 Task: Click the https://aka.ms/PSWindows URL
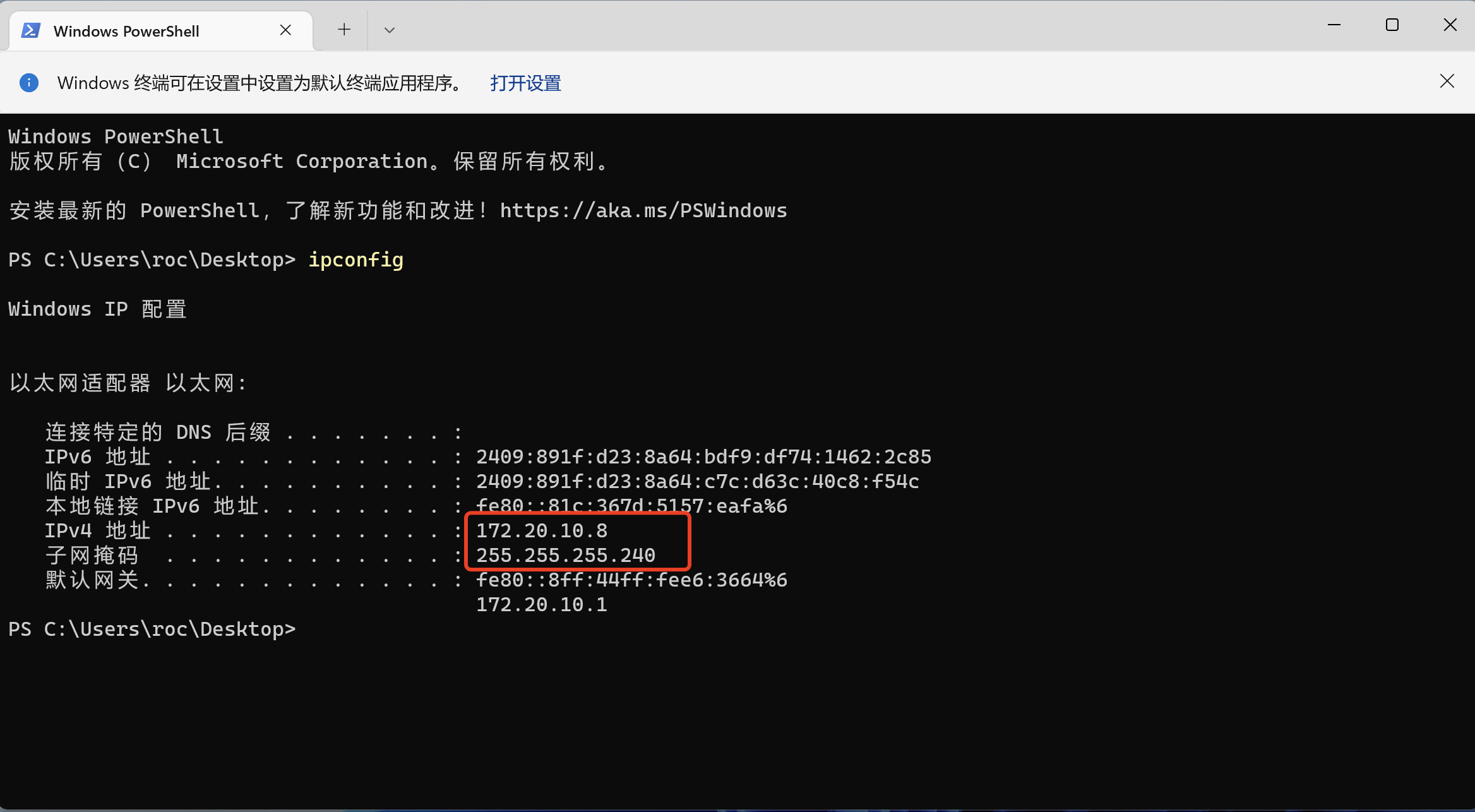click(x=643, y=210)
